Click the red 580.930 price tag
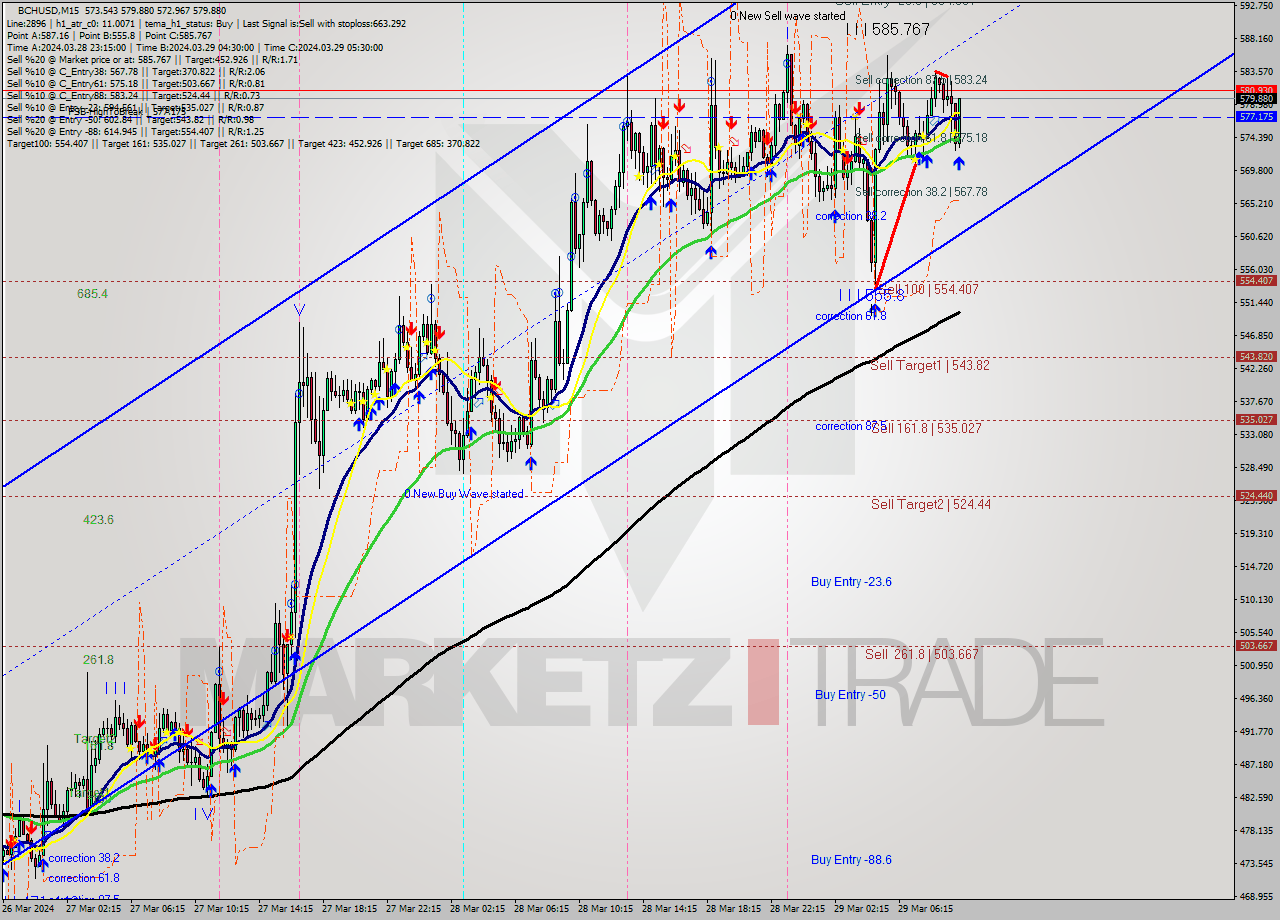 tap(1256, 90)
